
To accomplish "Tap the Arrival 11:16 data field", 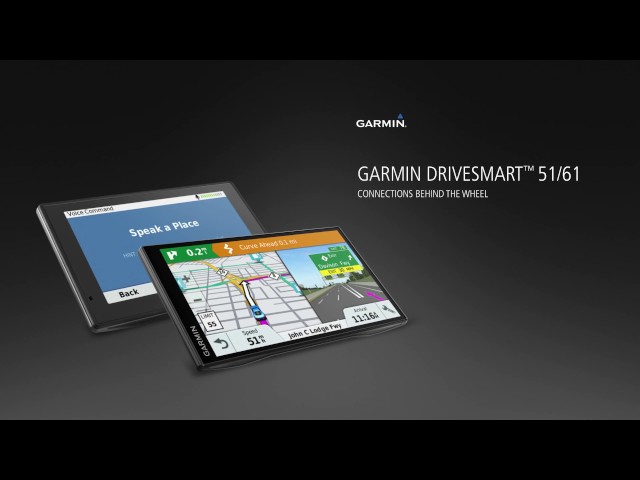I will (x=363, y=316).
